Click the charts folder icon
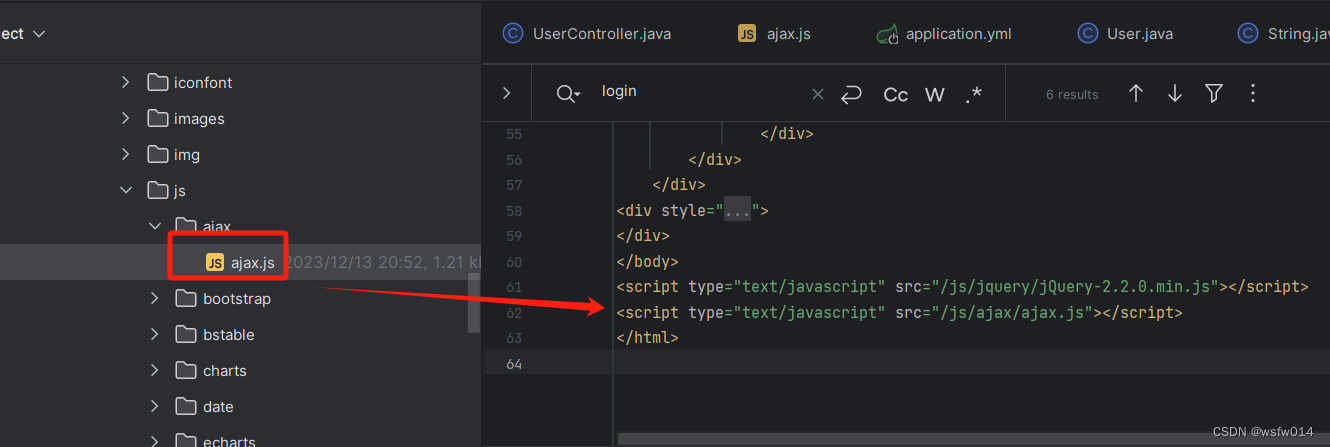The height and width of the screenshot is (447, 1330). [x=186, y=370]
